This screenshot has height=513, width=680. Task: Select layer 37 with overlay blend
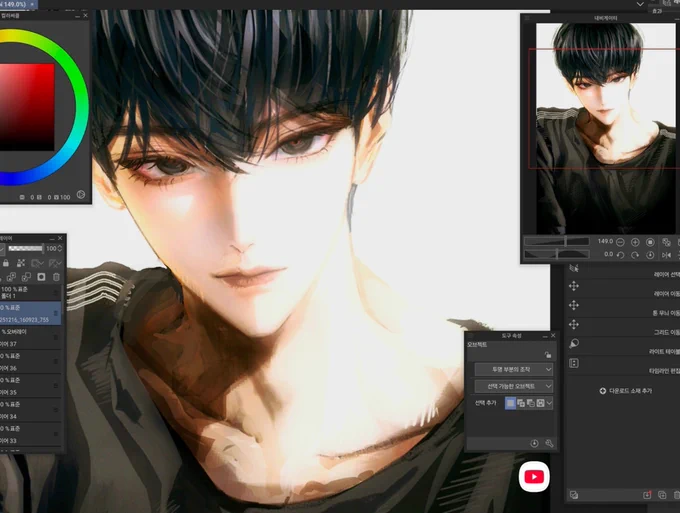click(x=30, y=337)
